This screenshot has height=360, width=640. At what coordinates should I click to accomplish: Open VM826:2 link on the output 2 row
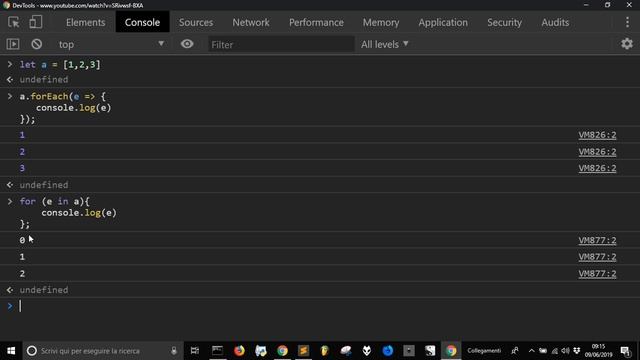pos(597,152)
